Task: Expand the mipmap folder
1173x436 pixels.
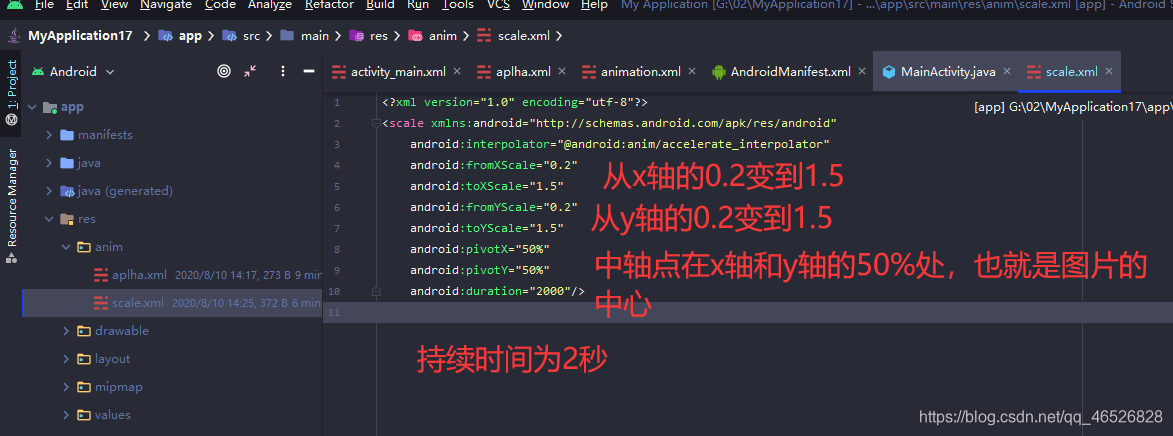Action: click(x=66, y=387)
